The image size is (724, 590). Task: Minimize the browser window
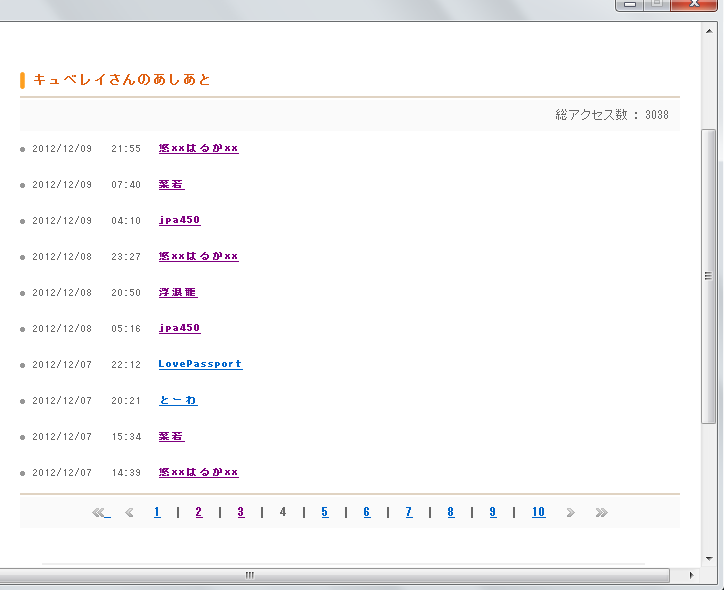(x=629, y=5)
